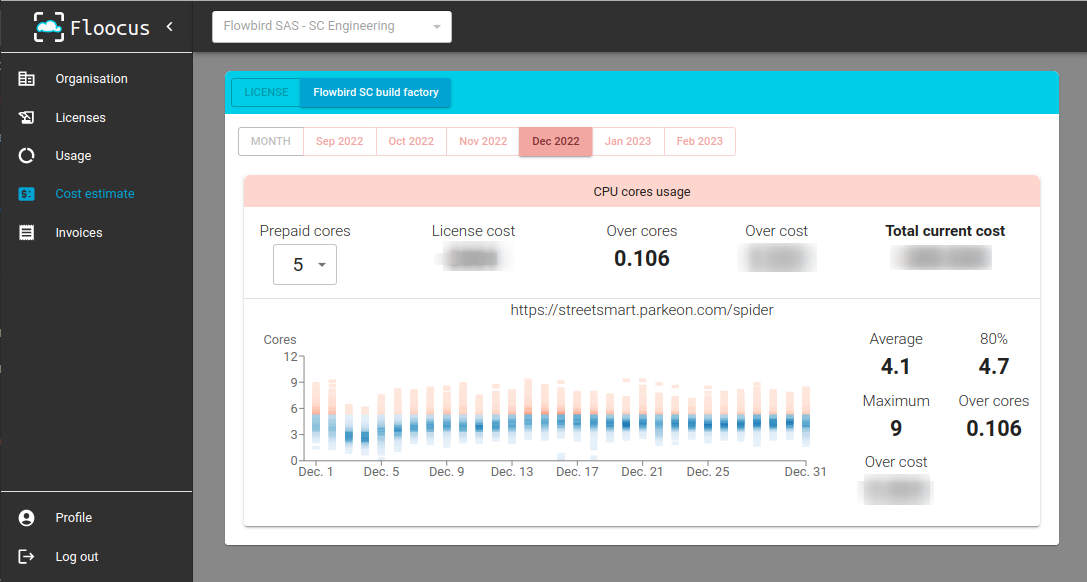Select the Flowbird SC build factory tab
The height and width of the screenshot is (582, 1087).
point(375,92)
